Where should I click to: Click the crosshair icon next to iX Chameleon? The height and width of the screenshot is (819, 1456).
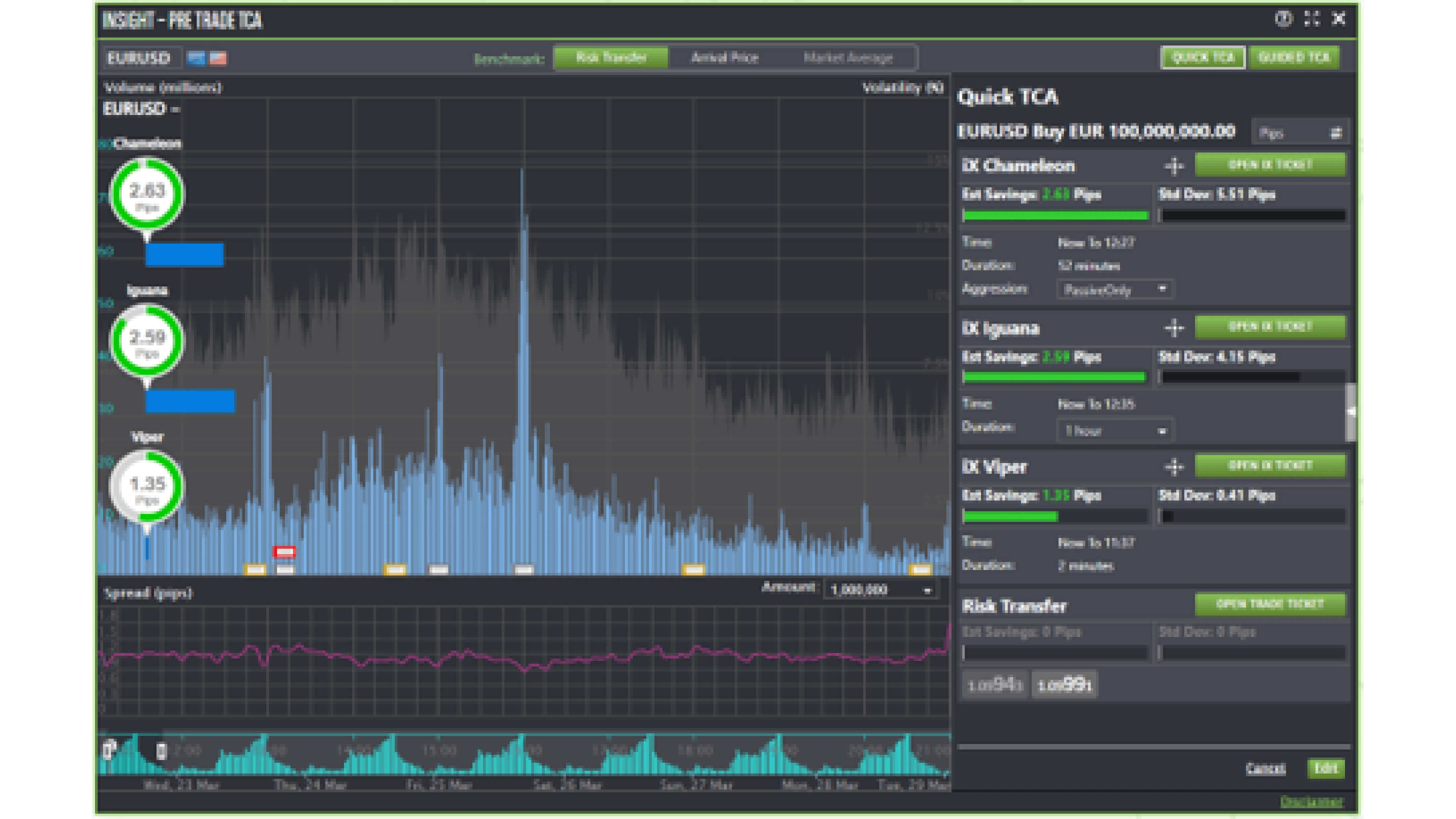pos(1174,165)
